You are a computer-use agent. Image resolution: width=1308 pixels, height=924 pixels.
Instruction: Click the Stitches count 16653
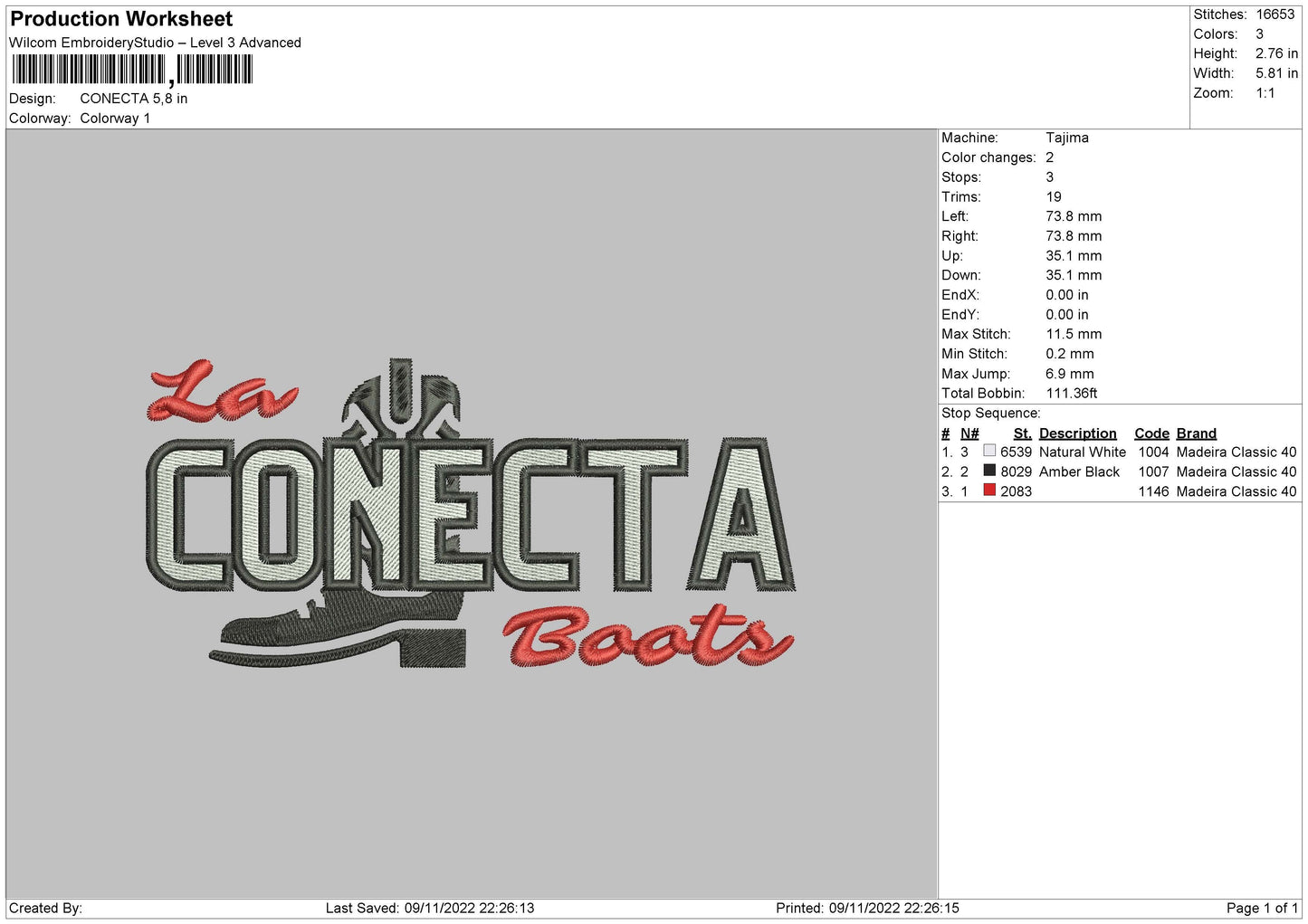tap(1275, 14)
